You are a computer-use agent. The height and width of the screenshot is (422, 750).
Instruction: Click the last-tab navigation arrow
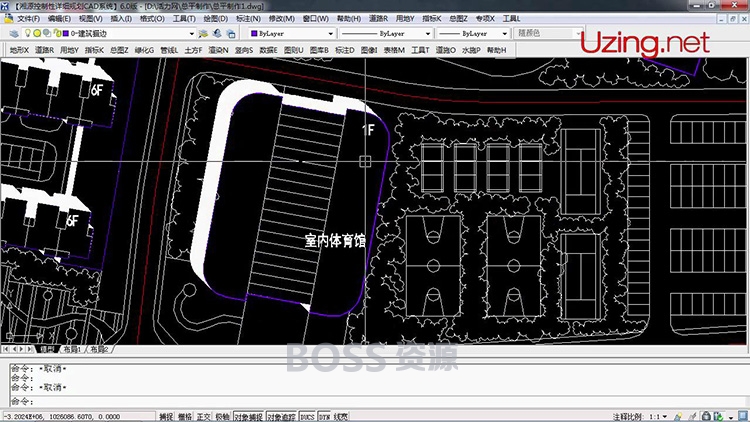pyautogui.click(x=30, y=349)
